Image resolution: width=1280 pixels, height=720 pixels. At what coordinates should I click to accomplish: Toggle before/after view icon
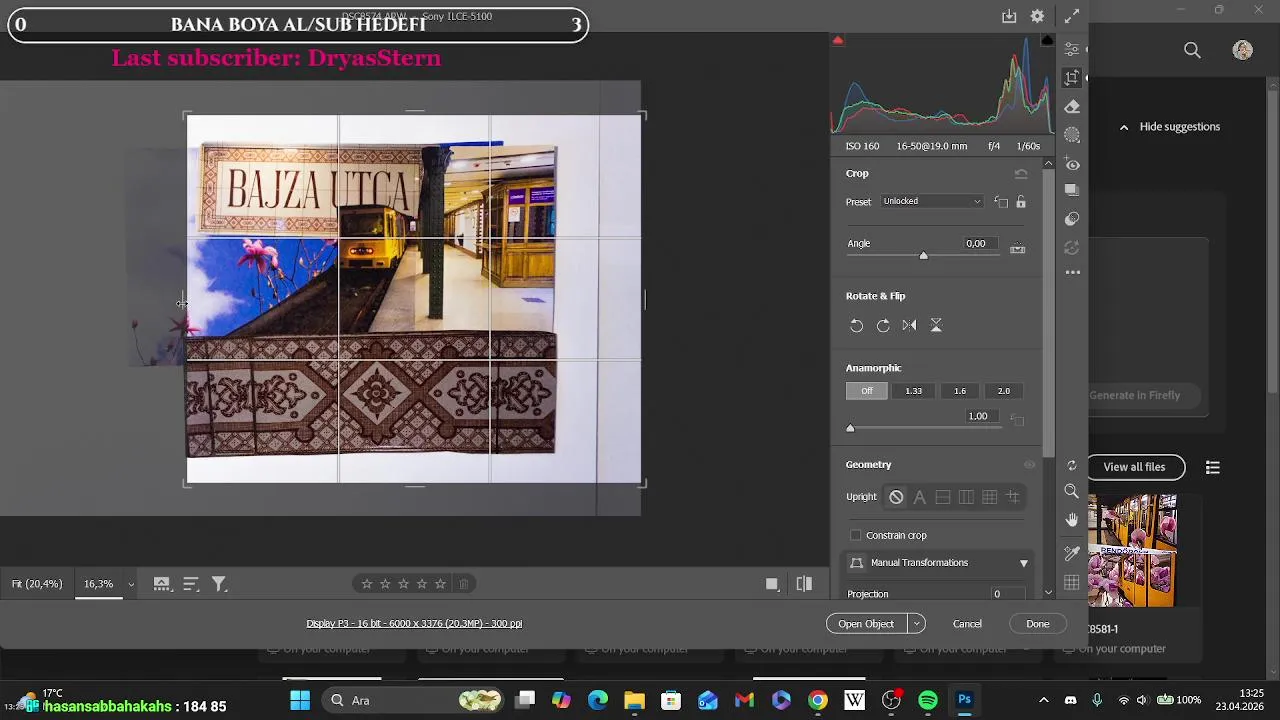tap(804, 584)
